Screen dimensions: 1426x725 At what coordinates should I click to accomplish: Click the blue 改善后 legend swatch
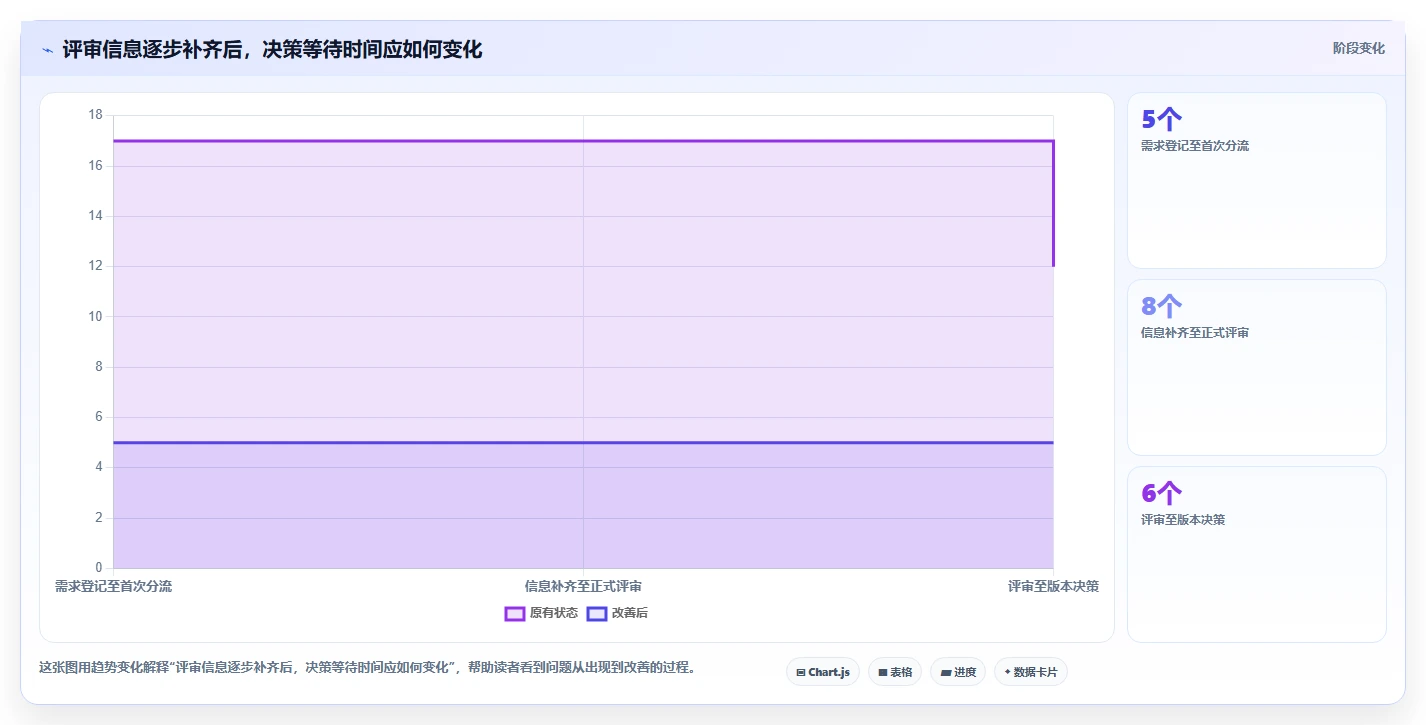coord(597,613)
